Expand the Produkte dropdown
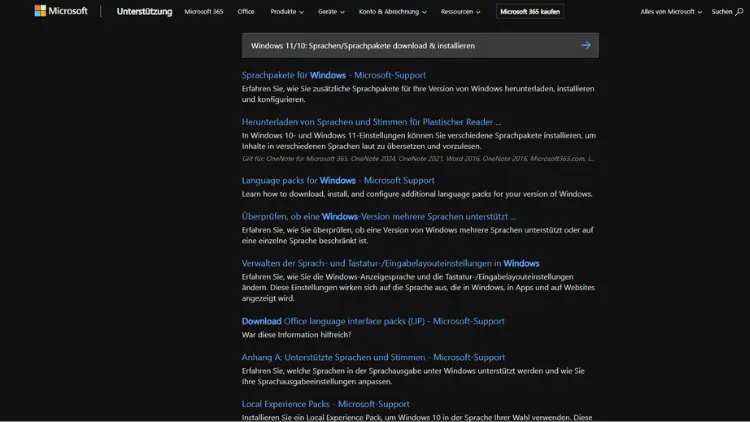Viewport: 750px width, 422px height. [287, 11]
